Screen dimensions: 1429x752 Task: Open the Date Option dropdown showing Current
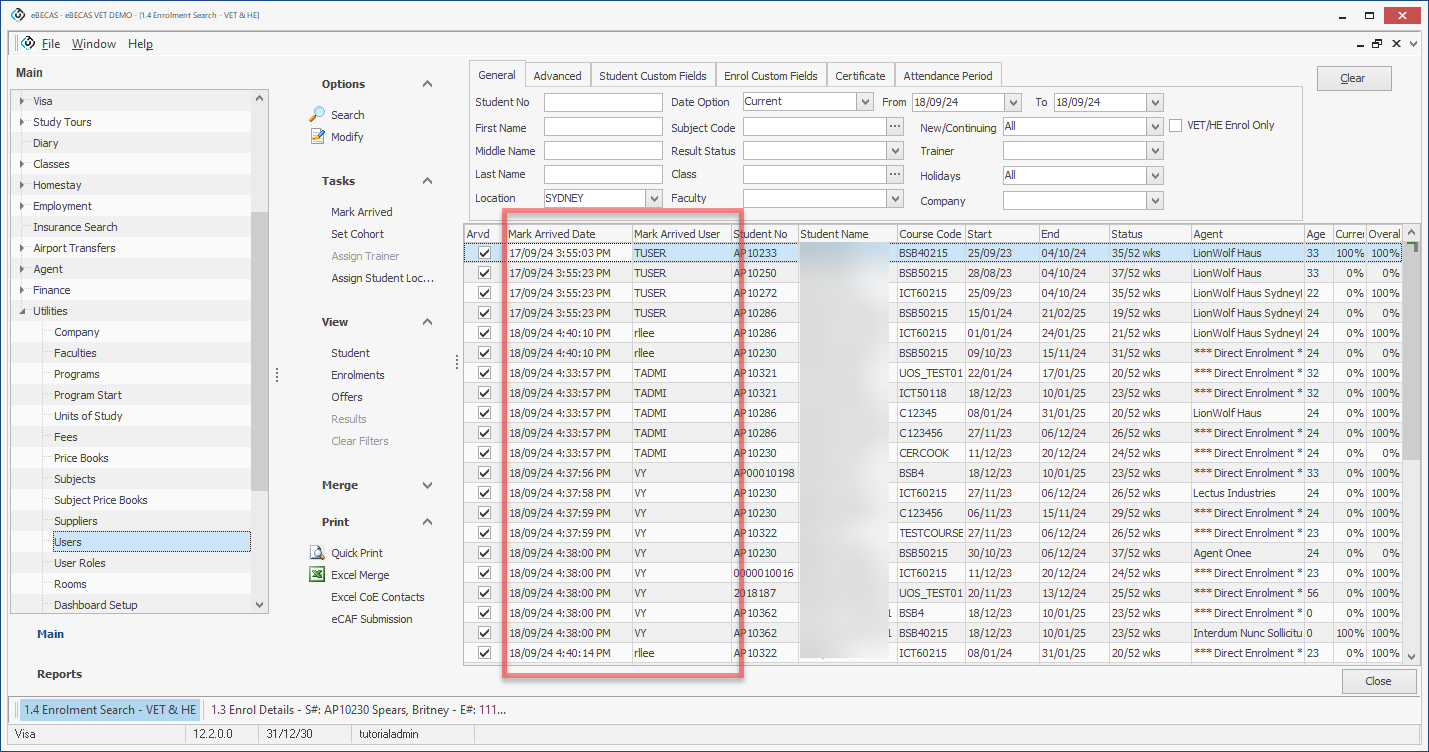[865, 102]
